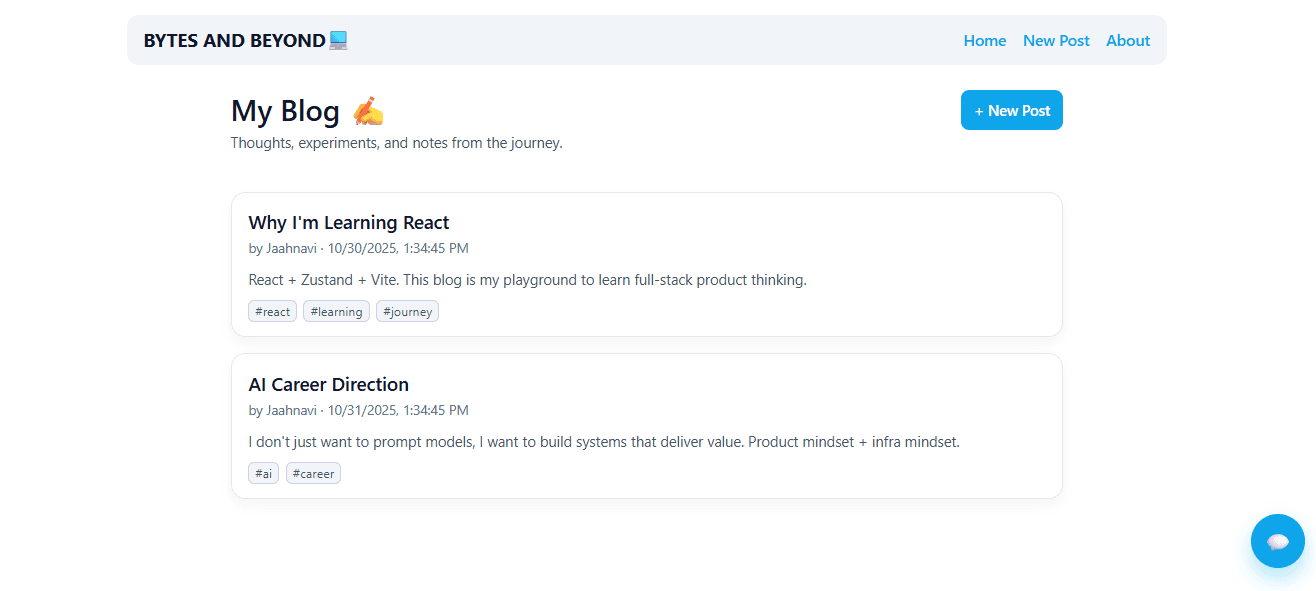This screenshot has width=1316, height=591.
Task: Click the 10/31/2025 author and date line
Action: (x=358, y=410)
